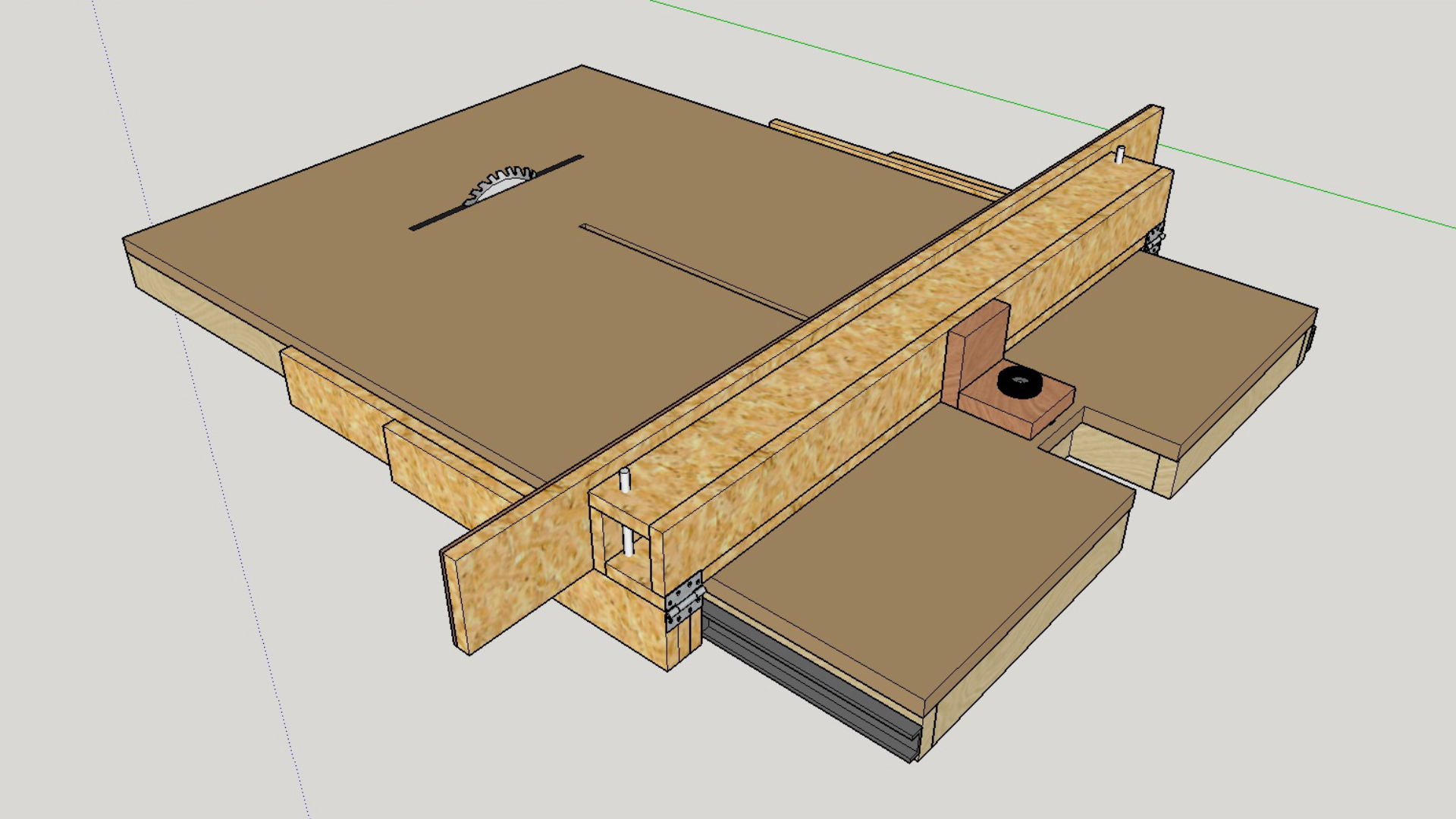Select the metal hinge at fence far end
Viewport: 1456px width, 819px height.
(x=1155, y=240)
